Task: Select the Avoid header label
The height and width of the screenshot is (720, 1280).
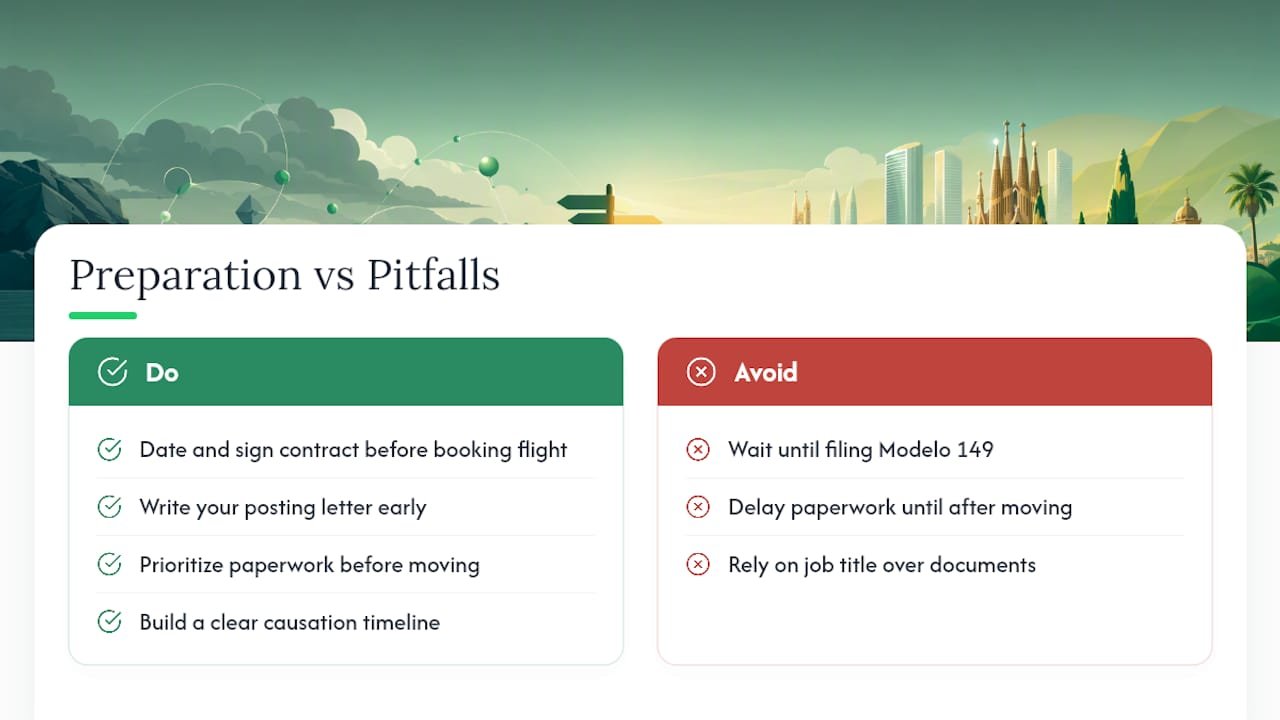Action: (x=766, y=373)
